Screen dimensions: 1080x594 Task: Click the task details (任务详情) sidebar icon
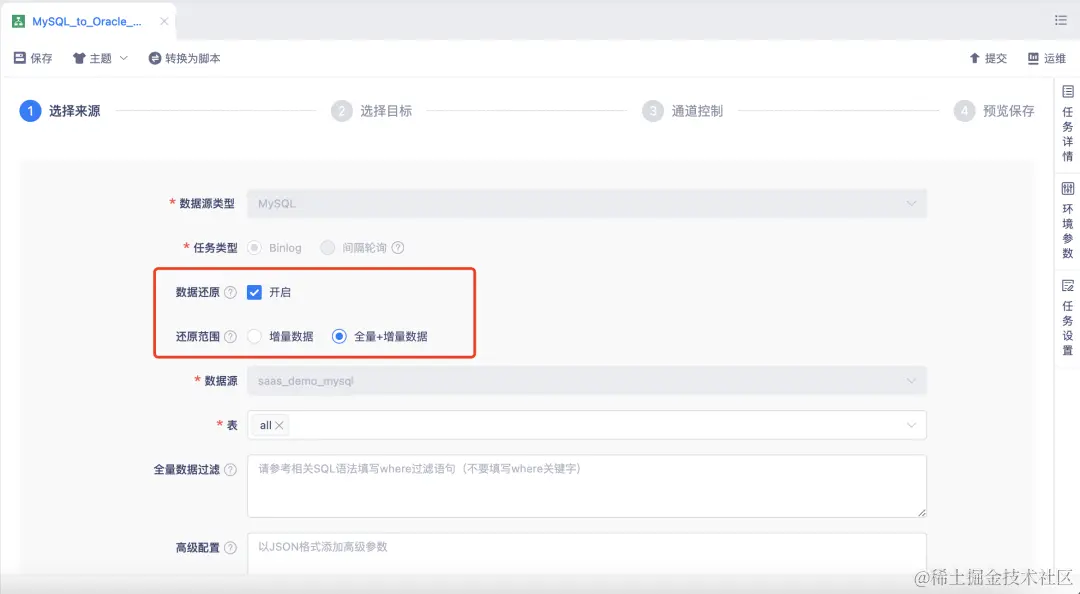(1068, 92)
